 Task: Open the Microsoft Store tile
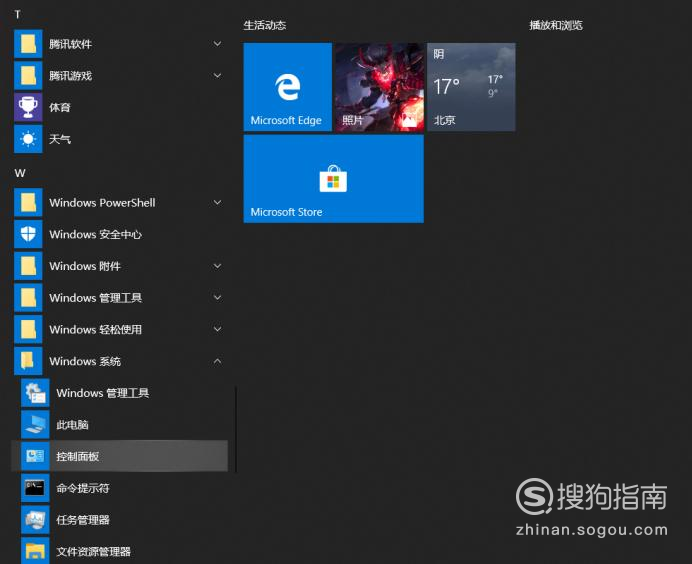(334, 179)
